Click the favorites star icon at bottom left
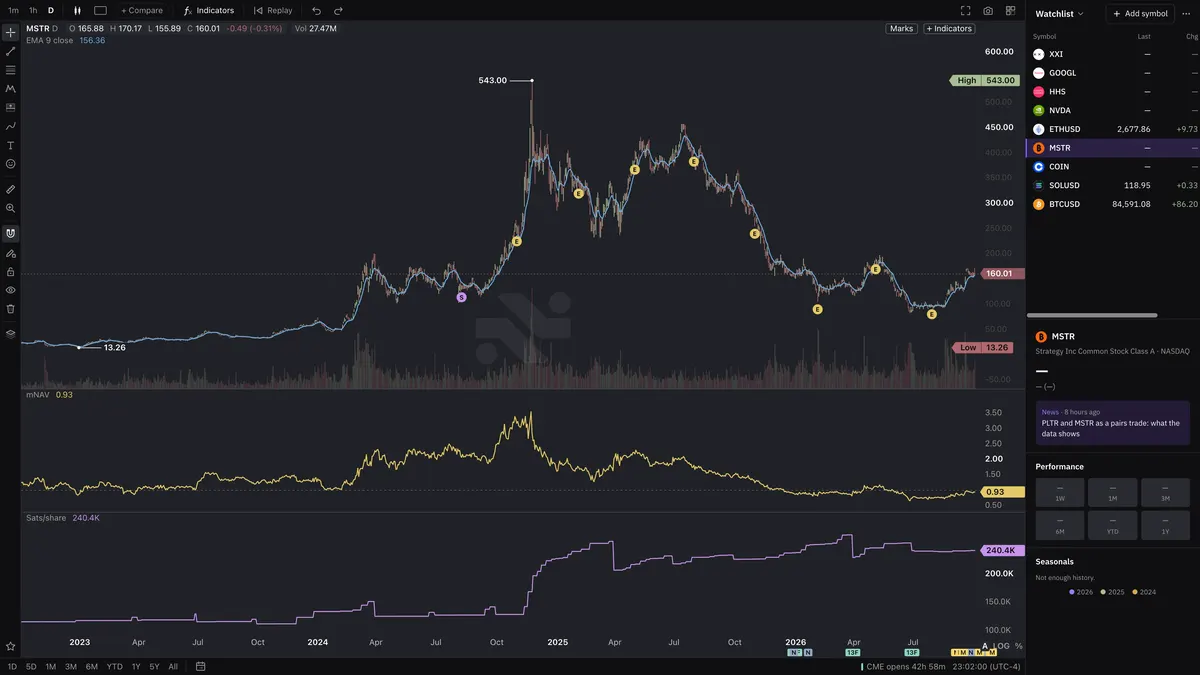 [10, 647]
